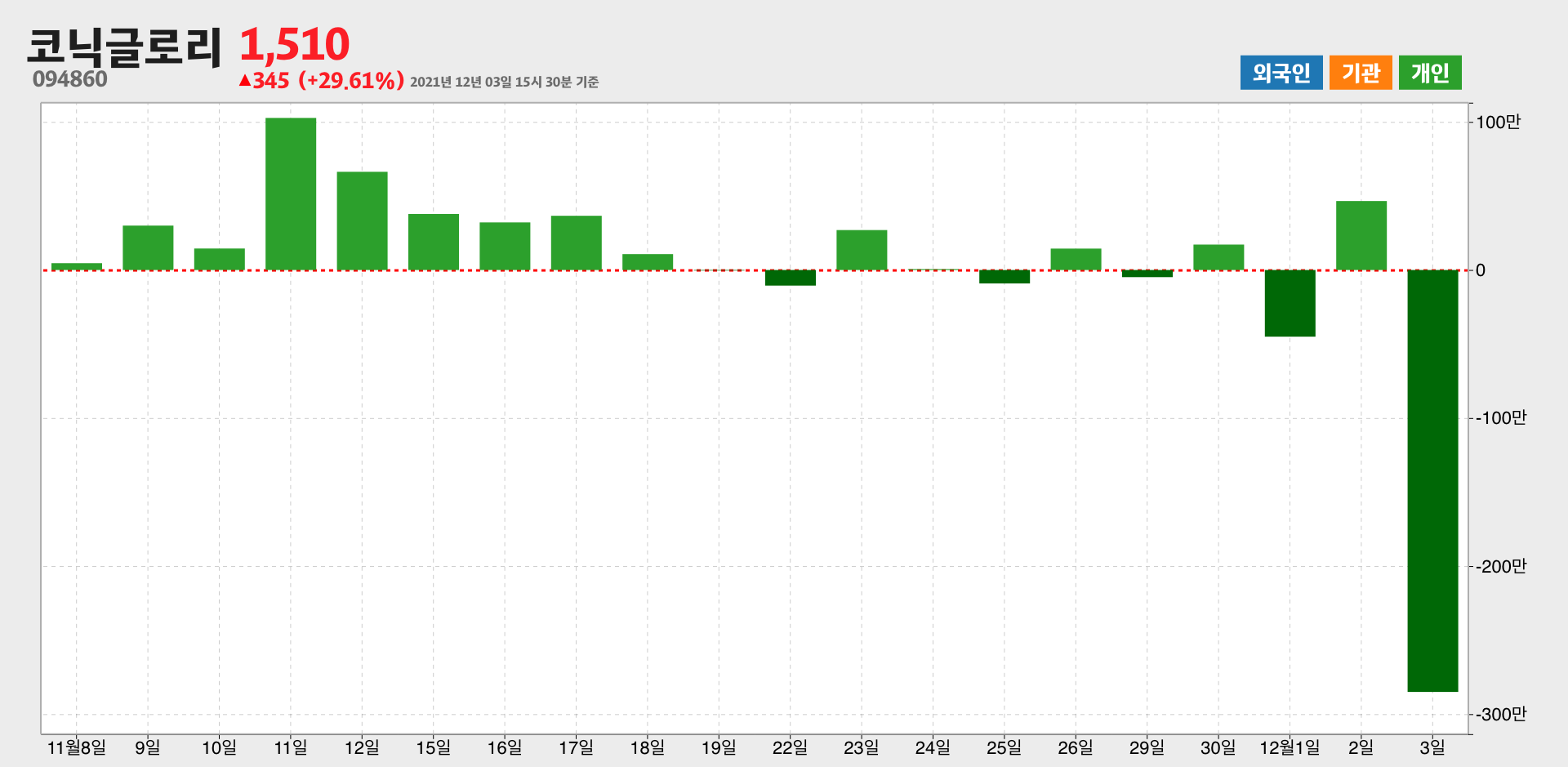Viewport: 1568px width, 767px height.
Task: Click the tallest bar on 11일
Action: [291, 194]
